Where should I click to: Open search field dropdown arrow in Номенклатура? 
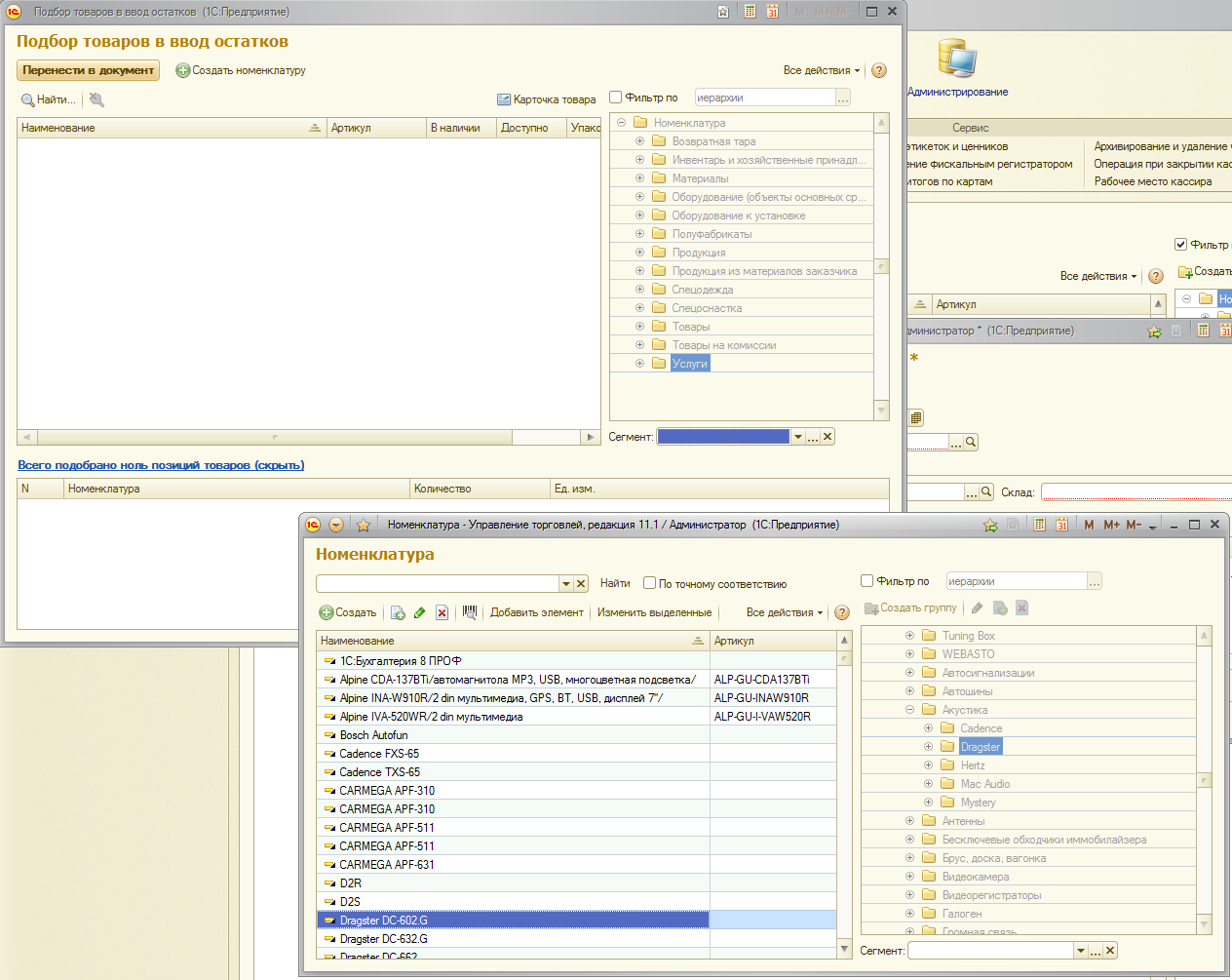point(566,583)
